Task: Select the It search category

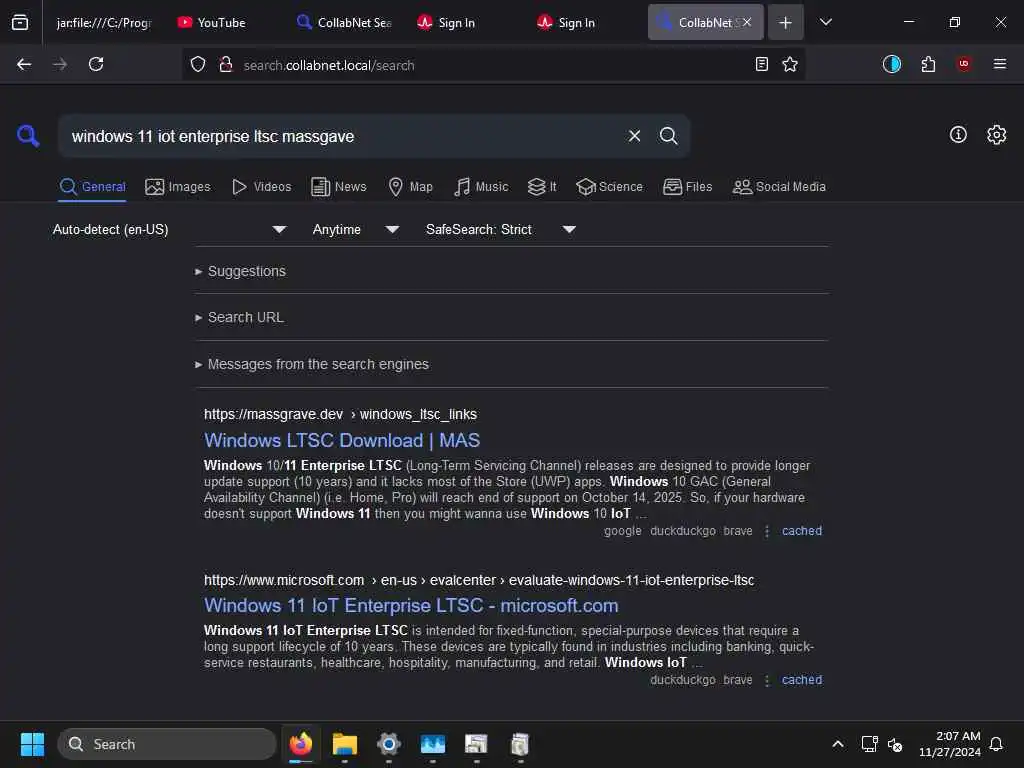Action: pyautogui.click(x=542, y=187)
